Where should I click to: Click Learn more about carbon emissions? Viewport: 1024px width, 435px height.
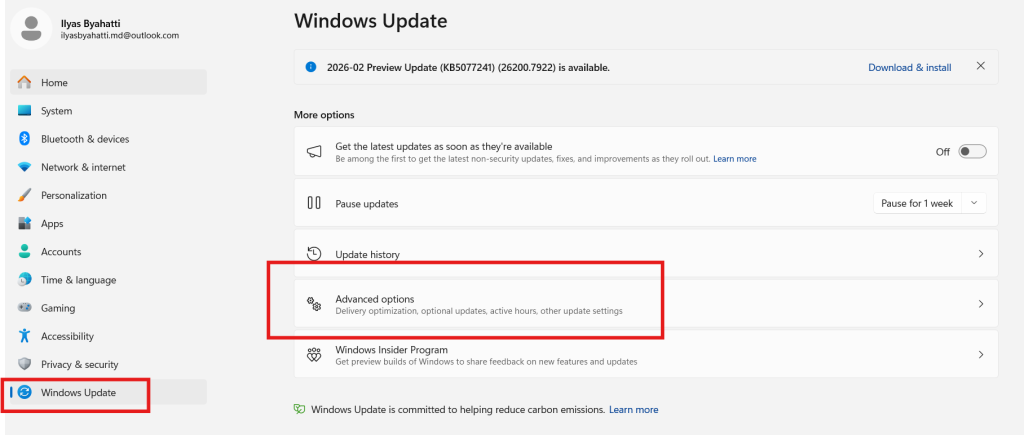(633, 410)
